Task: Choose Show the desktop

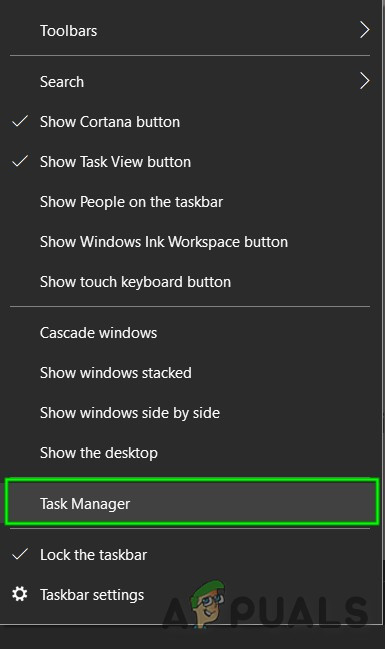Action: 190,453
